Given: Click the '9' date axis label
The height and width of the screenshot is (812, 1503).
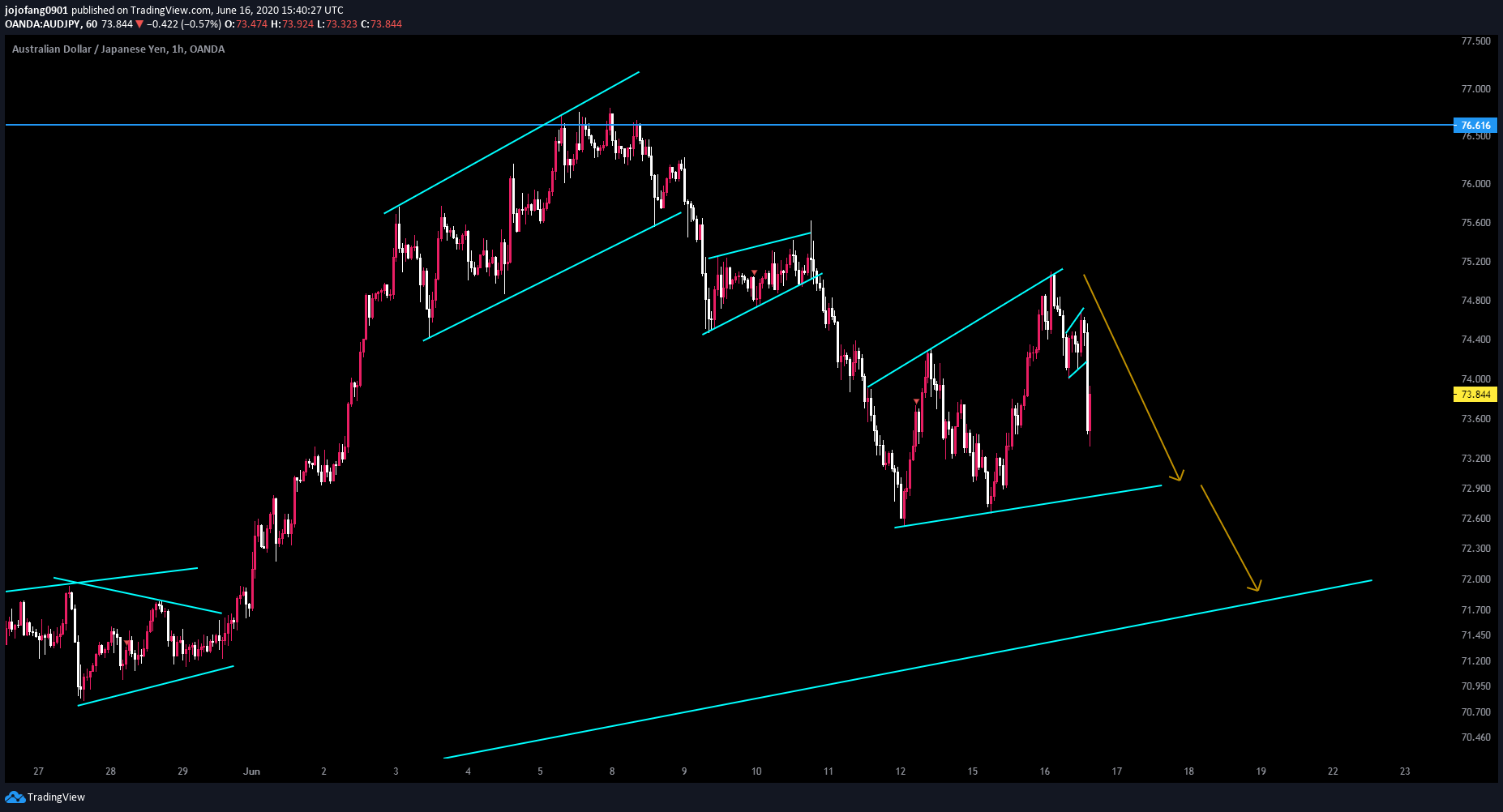Looking at the screenshot, I should pyautogui.click(x=684, y=771).
